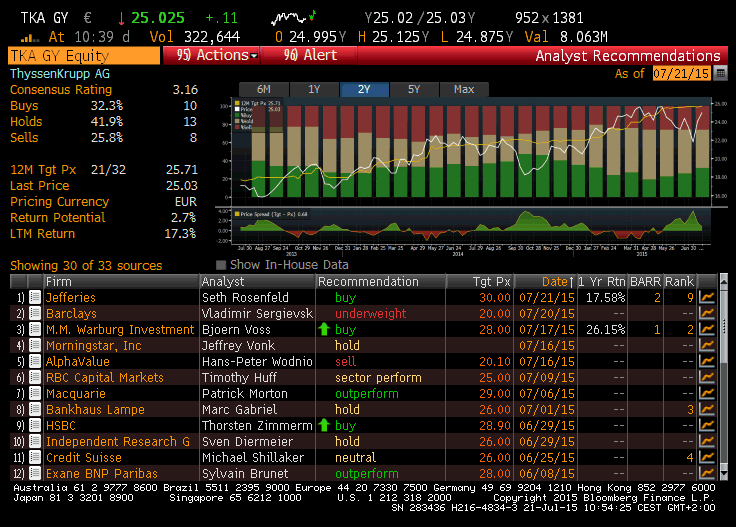Open the Independent Research document icon
Screen dimensions: 736x527
[x=35, y=441]
